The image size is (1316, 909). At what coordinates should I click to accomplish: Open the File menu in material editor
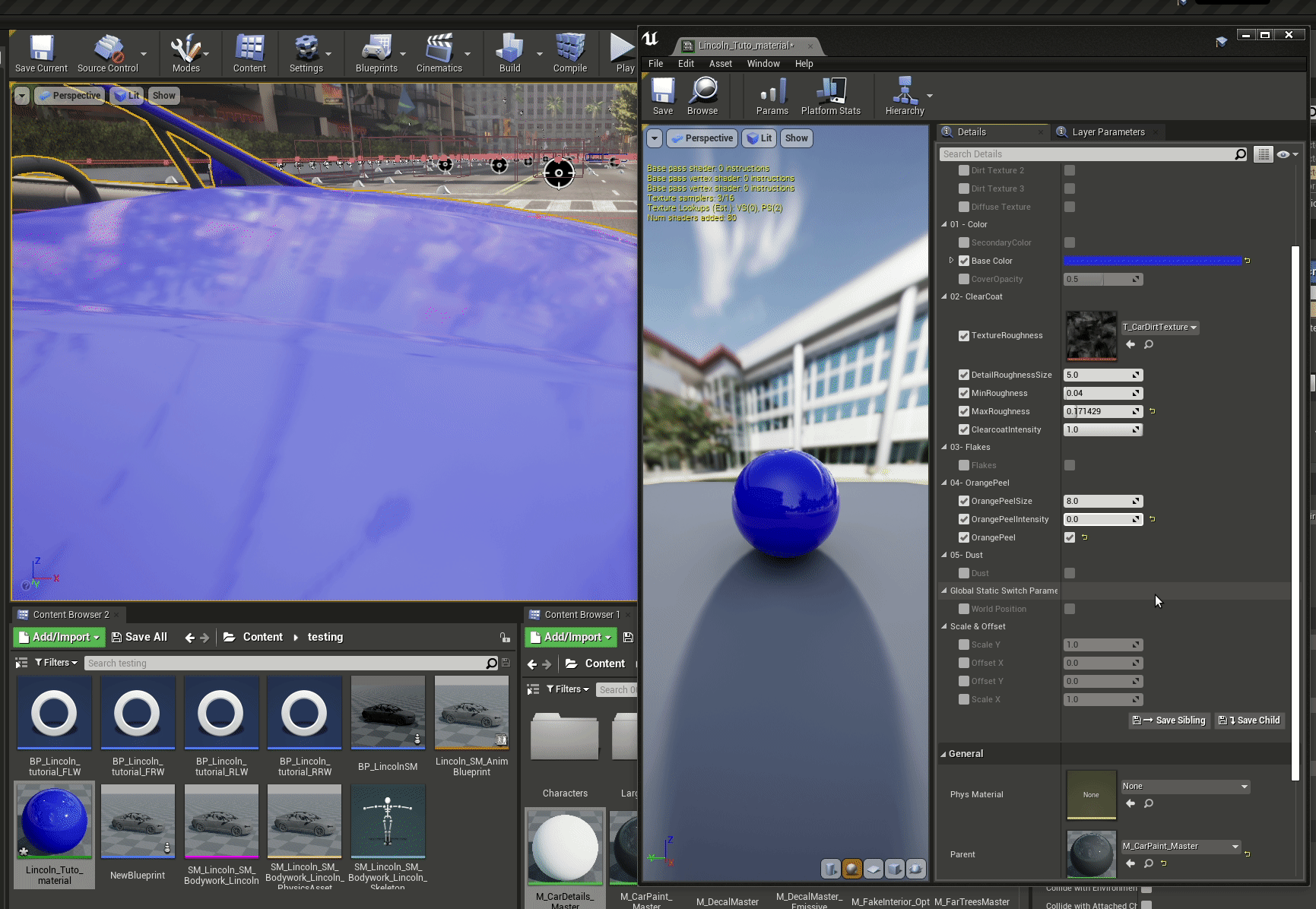[x=655, y=64]
